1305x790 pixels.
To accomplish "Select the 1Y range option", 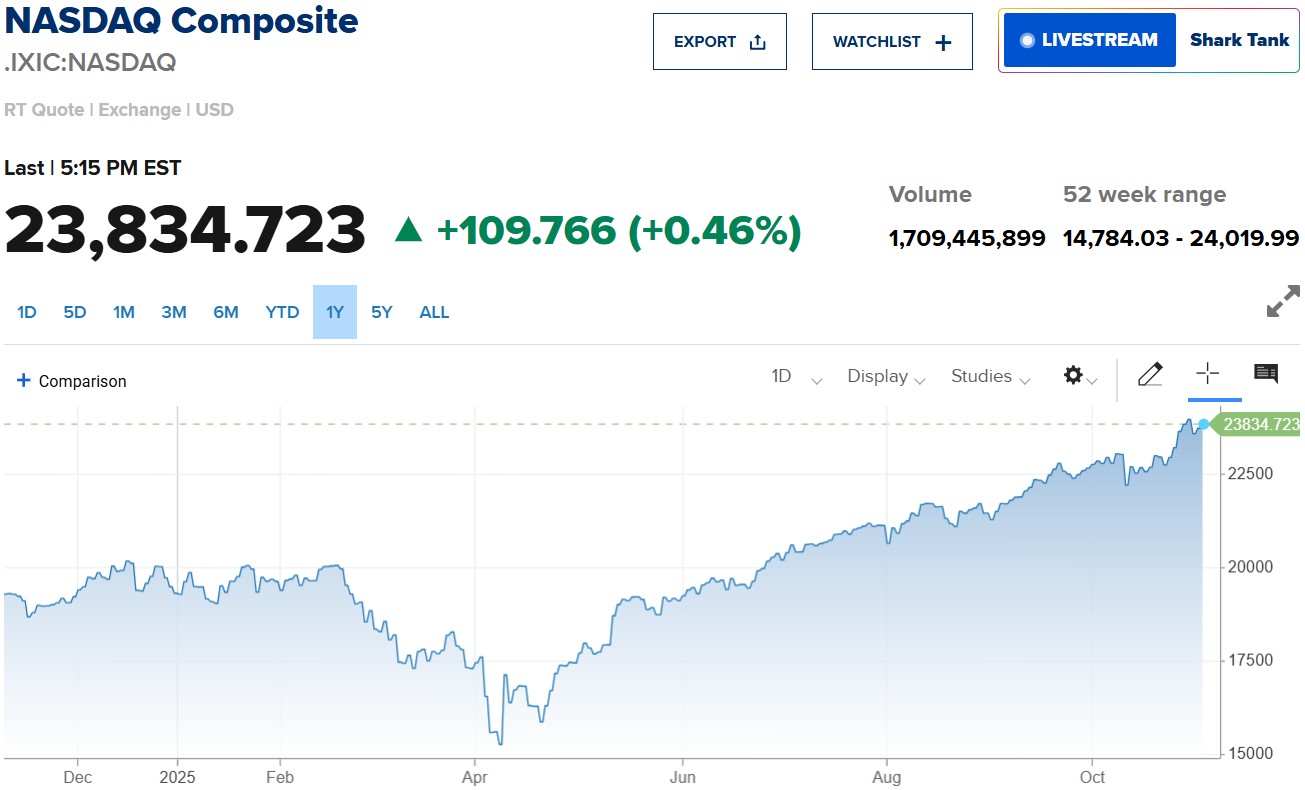I will coord(335,312).
